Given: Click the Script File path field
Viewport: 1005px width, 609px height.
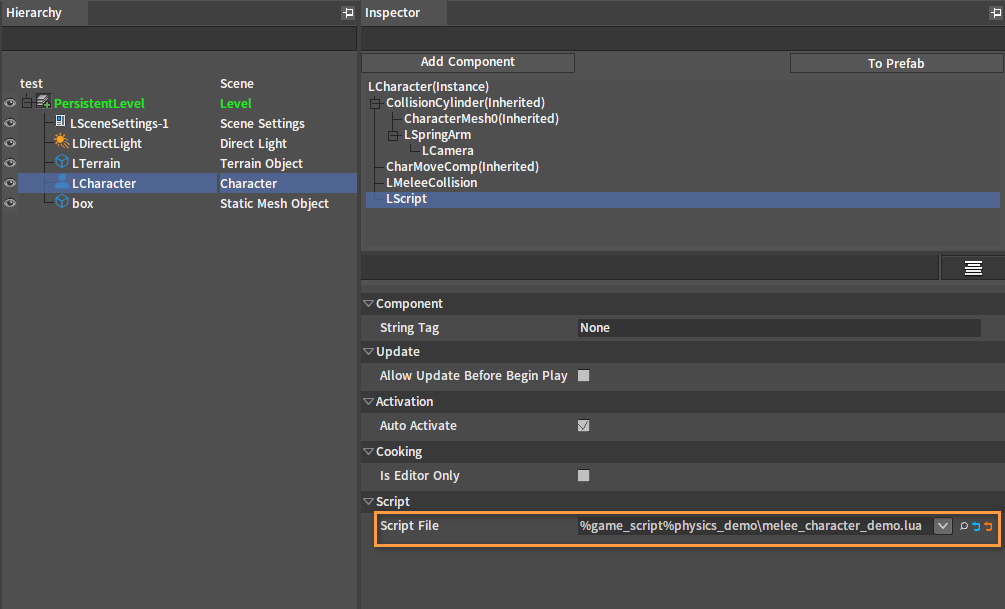Looking at the screenshot, I should point(755,526).
